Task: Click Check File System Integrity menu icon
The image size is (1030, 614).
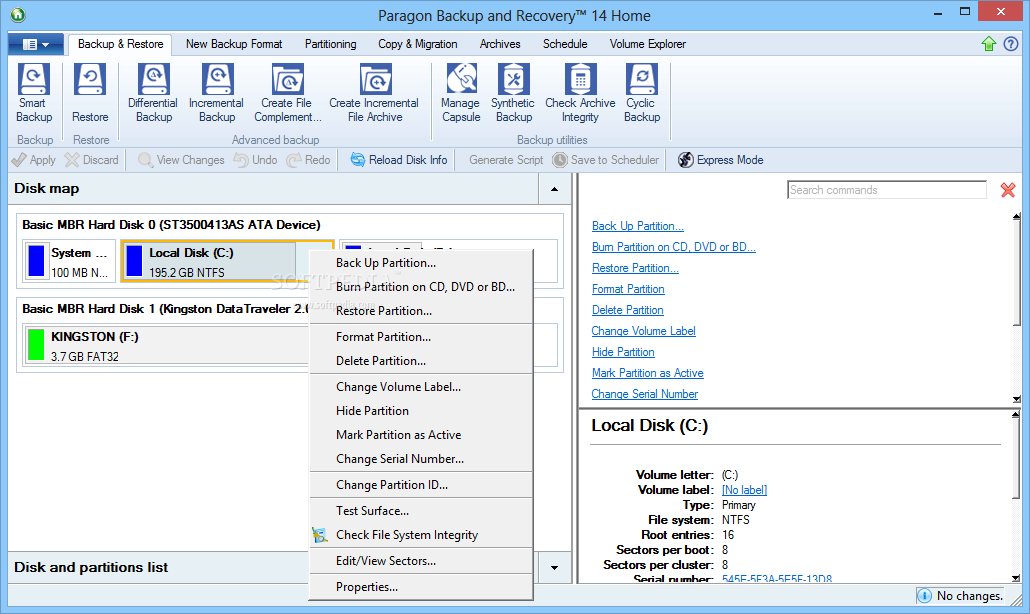Action: [319, 535]
